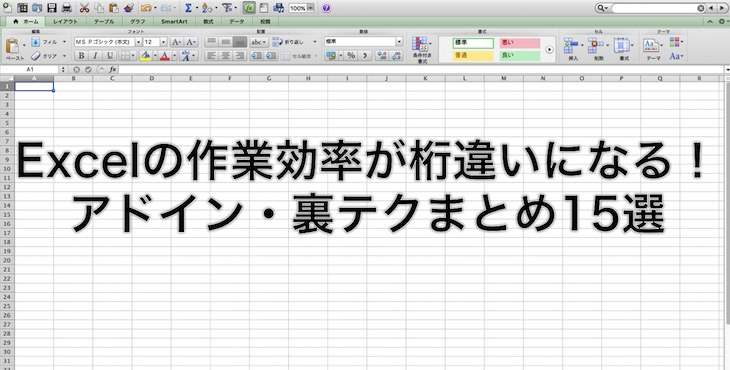Image resolution: width=730 pixels, height=370 pixels.
Task: Click the name box showing A1
Action: click(30, 69)
